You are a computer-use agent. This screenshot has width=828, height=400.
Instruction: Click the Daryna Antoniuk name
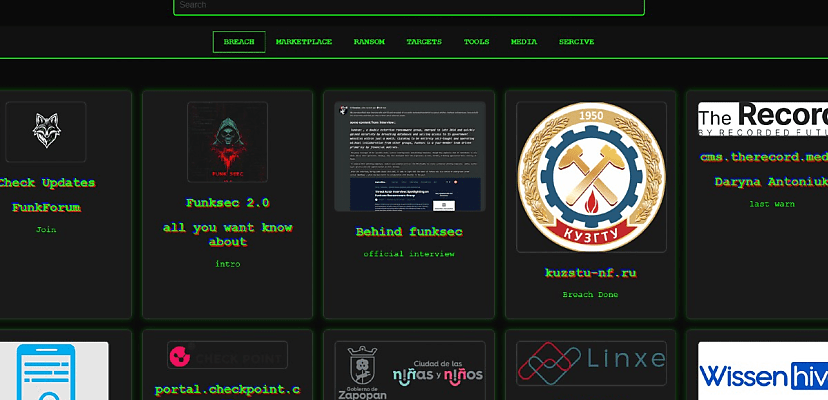[x=771, y=182]
